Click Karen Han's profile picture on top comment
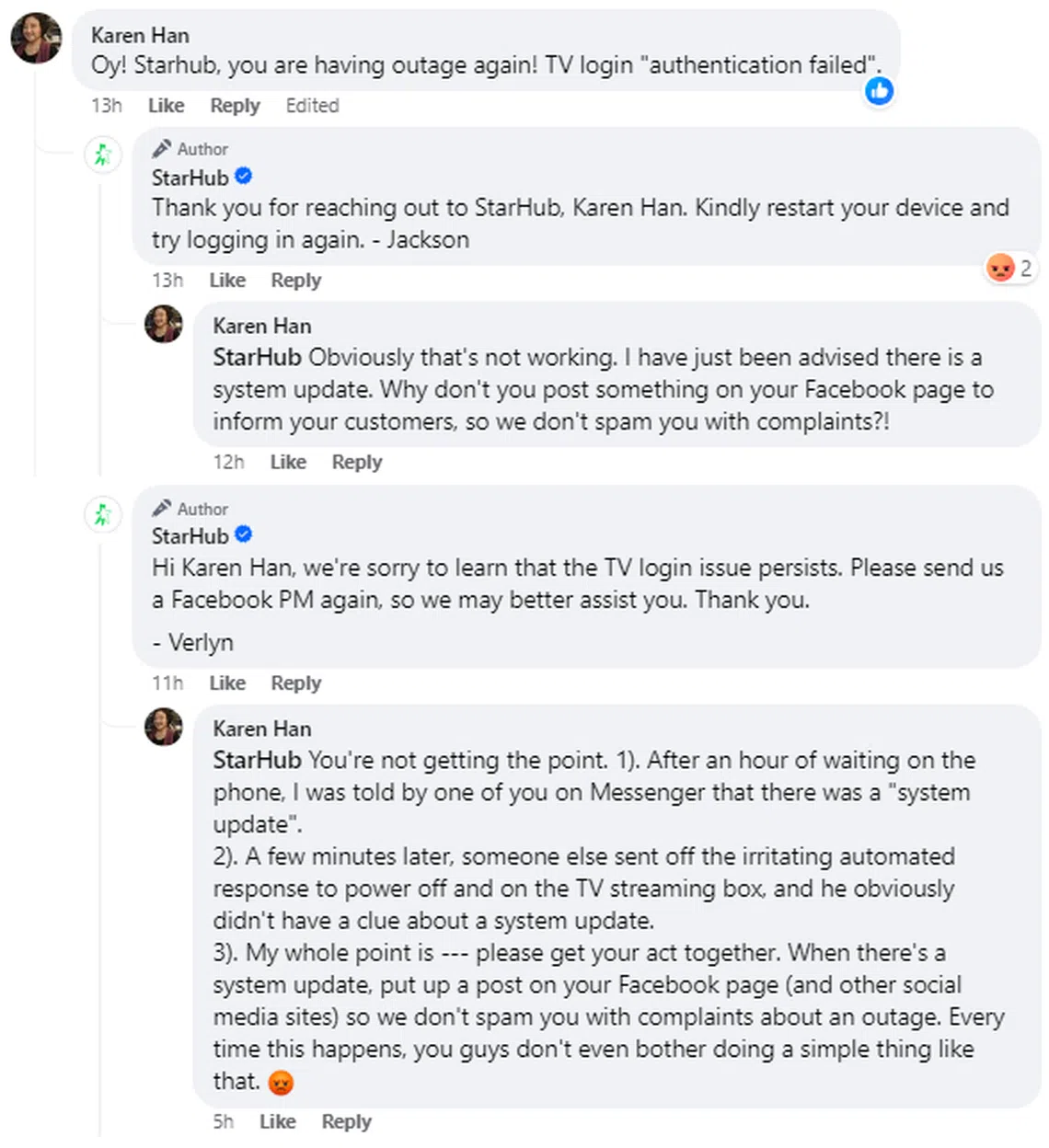The height and width of the screenshot is (1148, 1049). click(37, 39)
